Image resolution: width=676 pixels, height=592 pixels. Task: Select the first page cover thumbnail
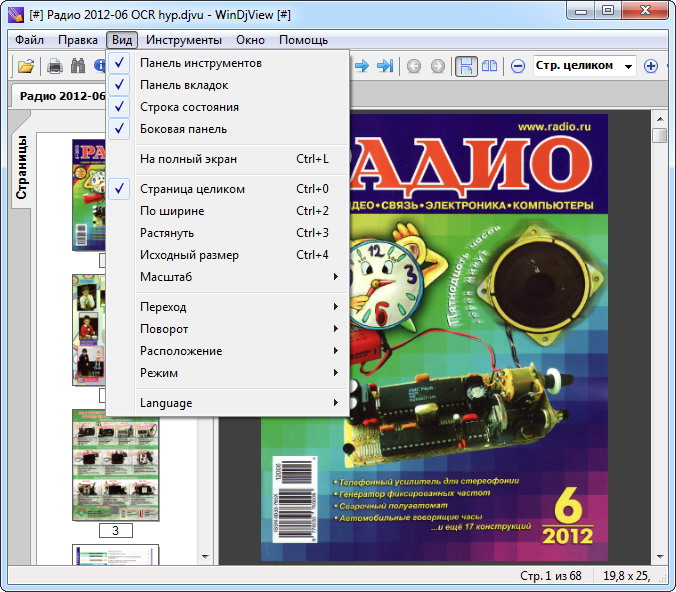click(89, 195)
